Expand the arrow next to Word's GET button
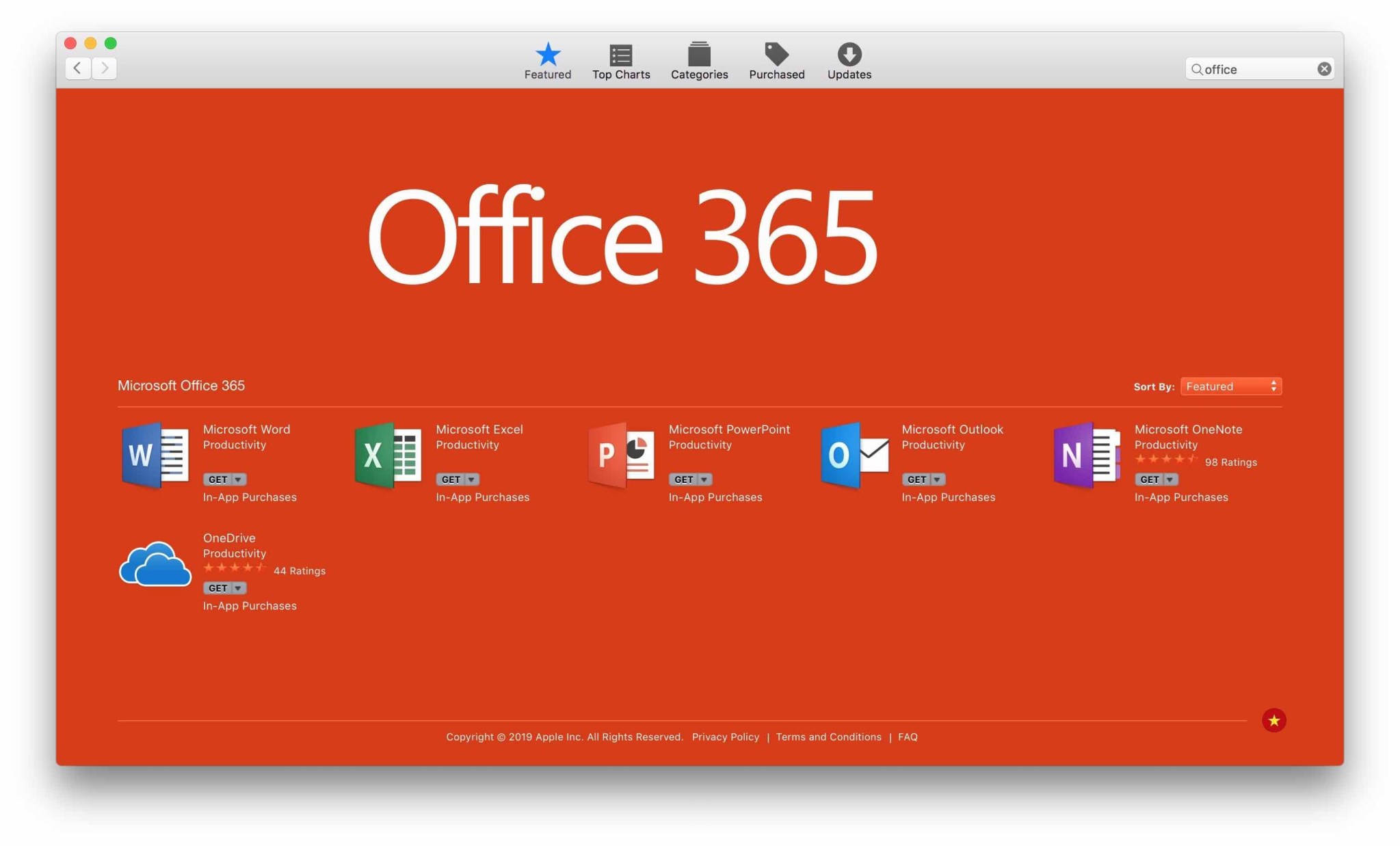Image resolution: width=1400 pixels, height=846 pixels. coord(238,479)
